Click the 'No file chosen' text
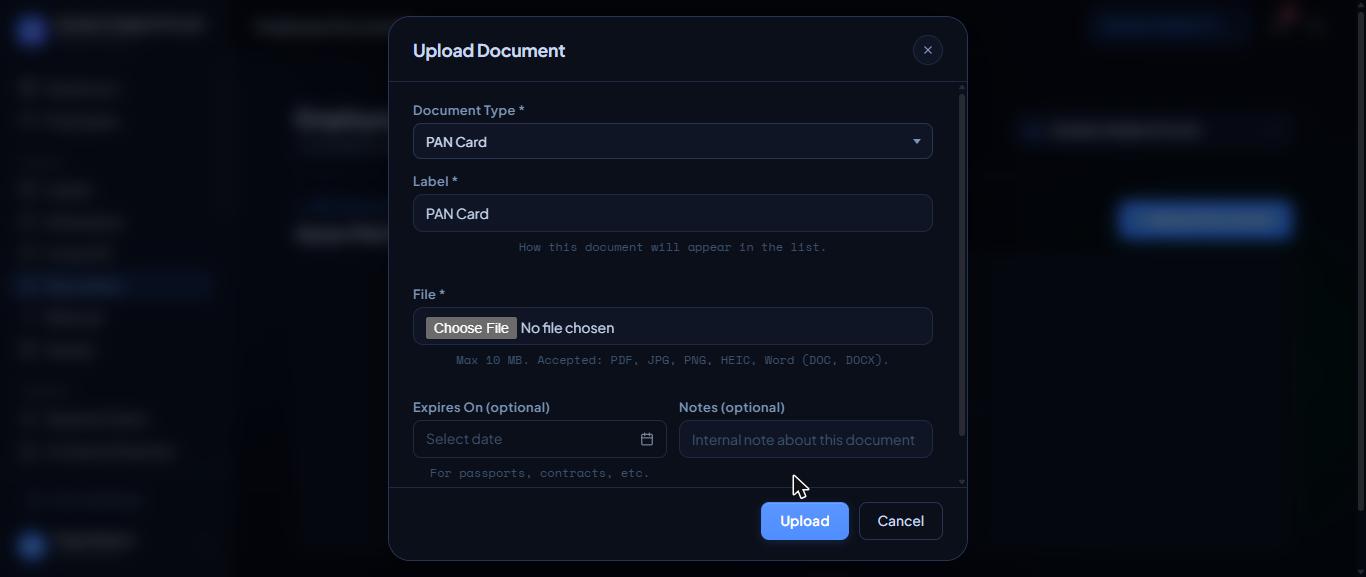Image resolution: width=1366 pixels, height=577 pixels. (x=568, y=328)
